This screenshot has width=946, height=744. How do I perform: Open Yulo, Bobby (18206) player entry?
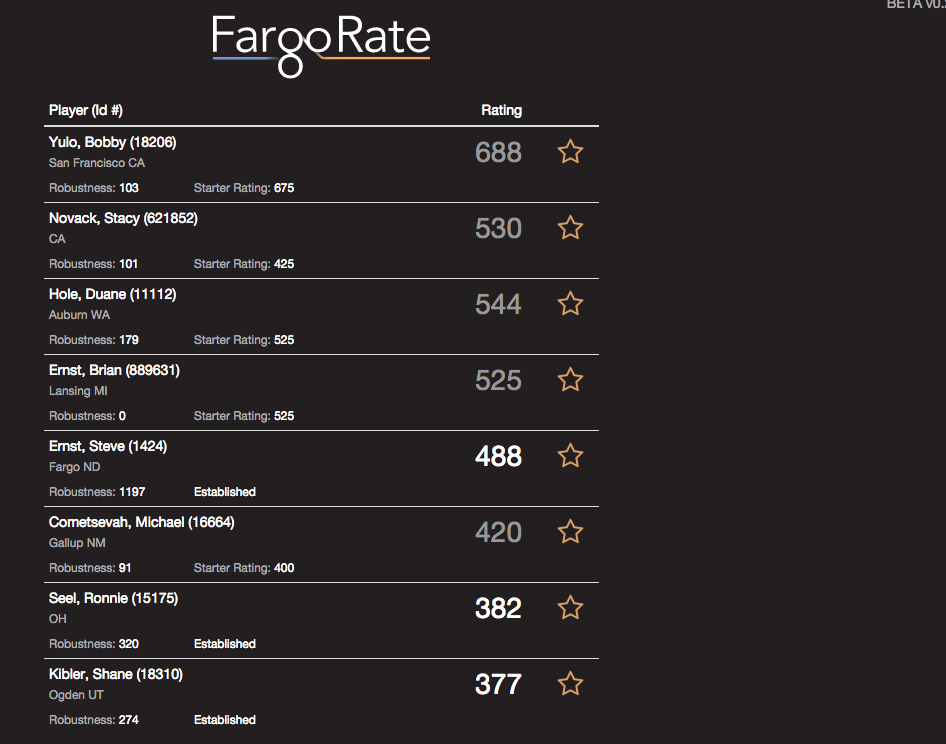pyautogui.click(x=112, y=142)
